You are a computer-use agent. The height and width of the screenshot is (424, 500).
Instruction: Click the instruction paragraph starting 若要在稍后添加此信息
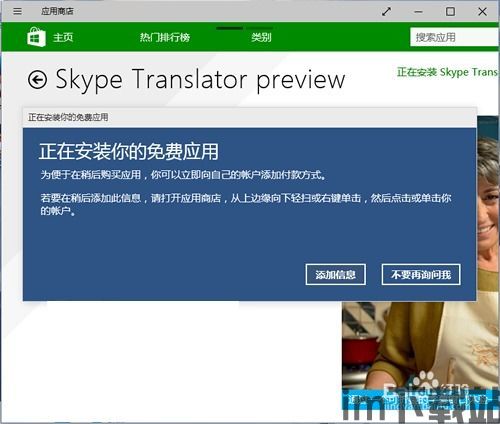[x=246, y=204]
